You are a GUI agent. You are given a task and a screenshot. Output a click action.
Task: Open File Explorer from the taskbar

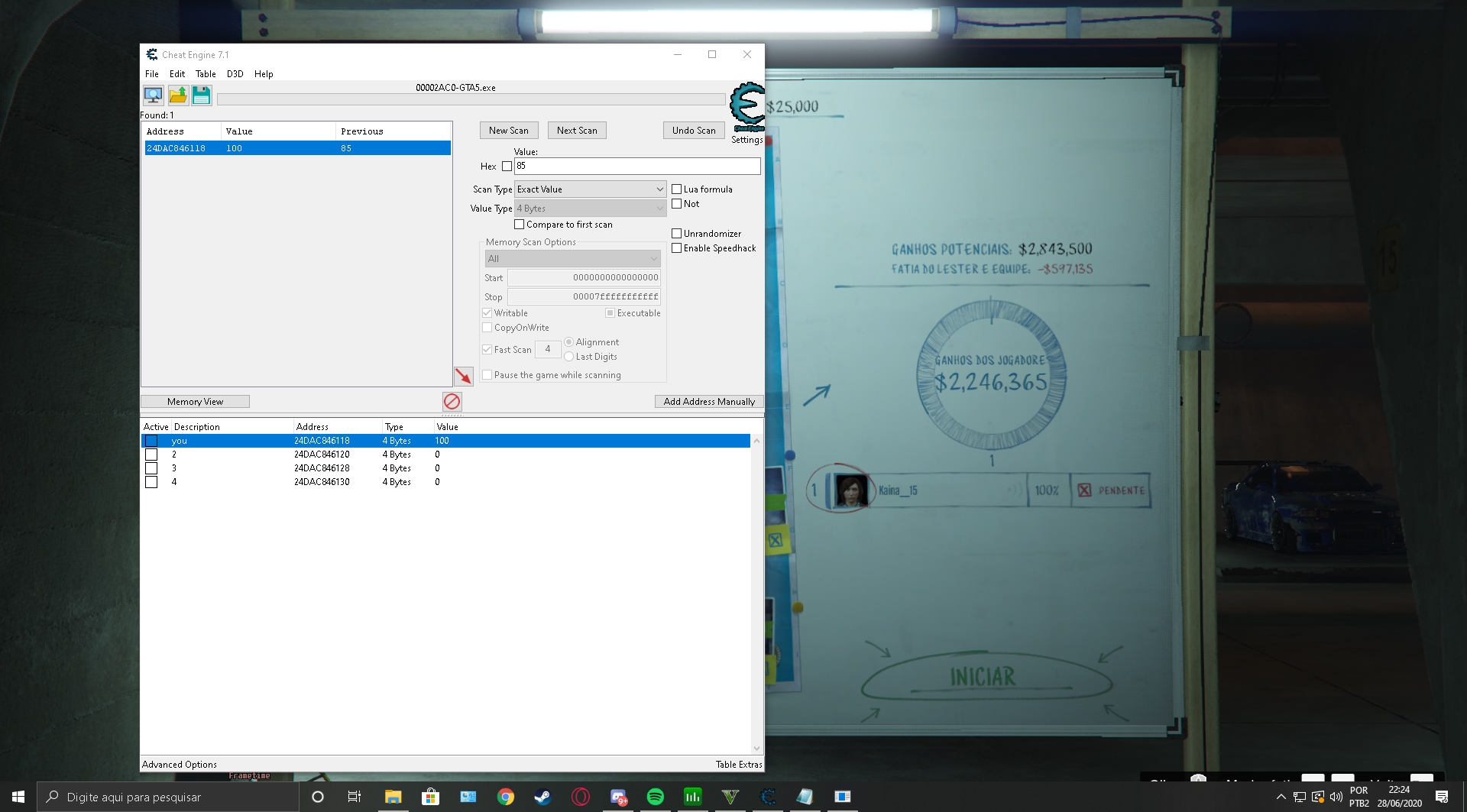click(x=393, y=797)
